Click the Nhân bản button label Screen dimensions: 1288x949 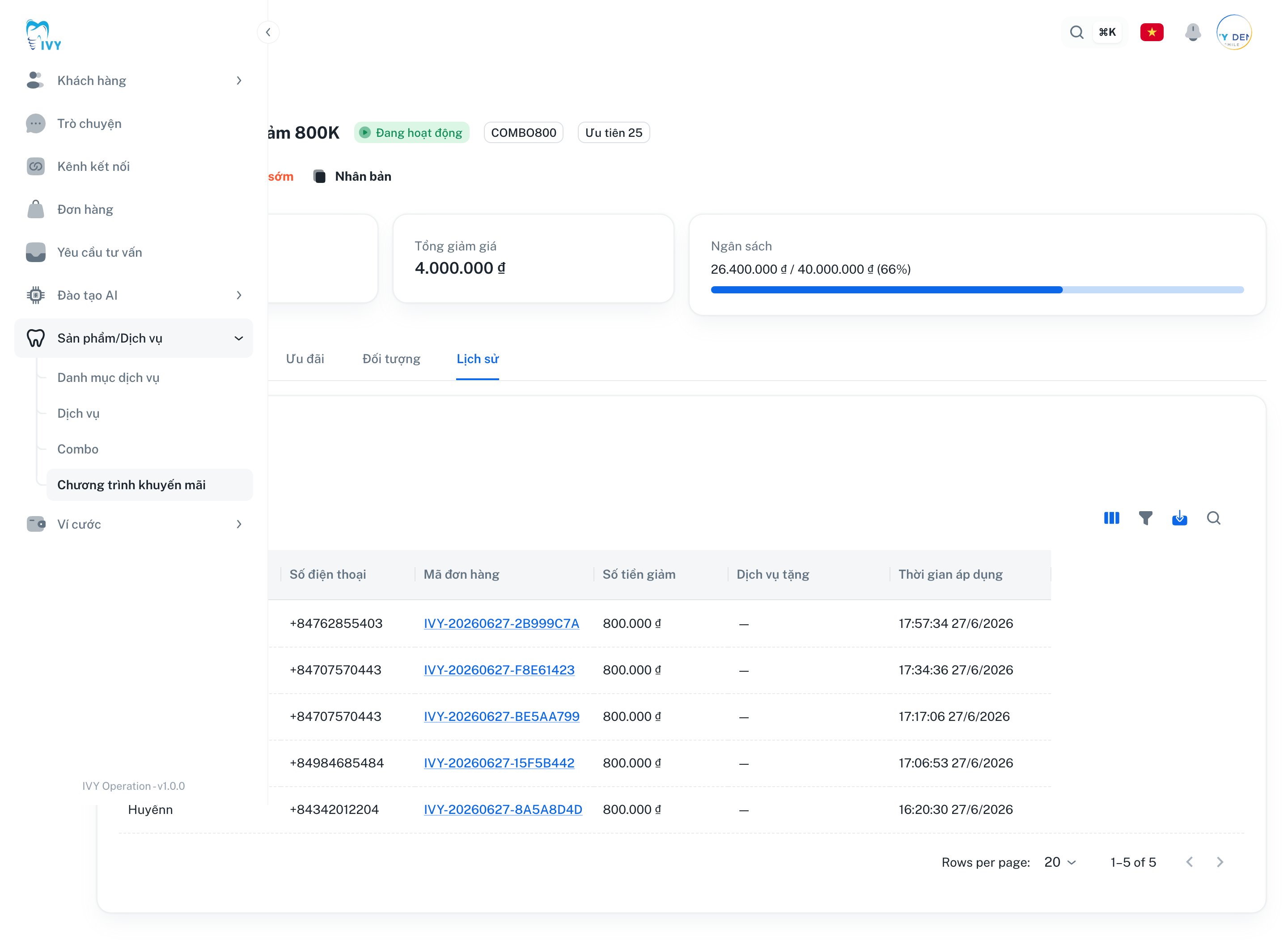pos(363,176)
